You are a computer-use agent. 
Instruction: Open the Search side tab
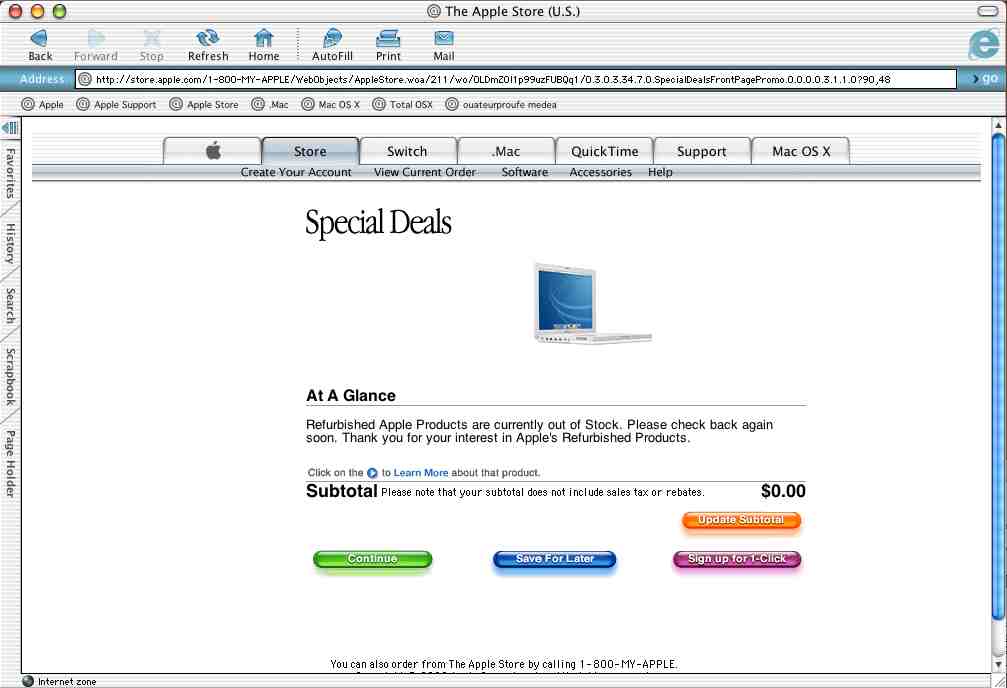[10, 306]
